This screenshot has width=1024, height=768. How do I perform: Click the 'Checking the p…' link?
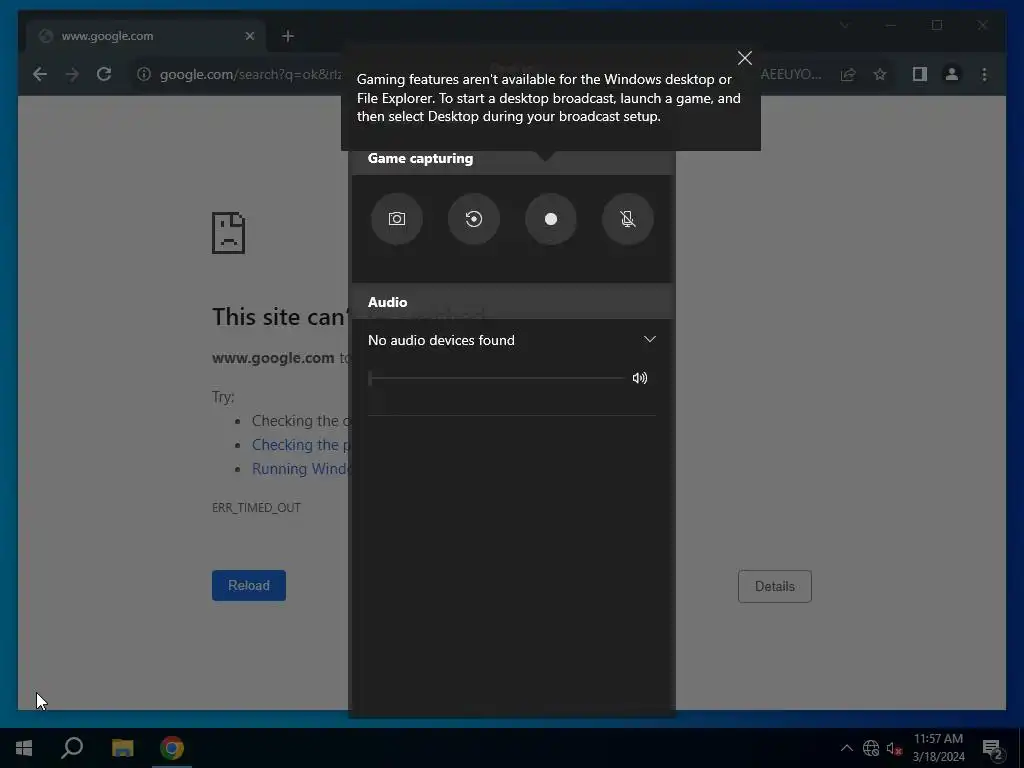(x=301, y=445)
